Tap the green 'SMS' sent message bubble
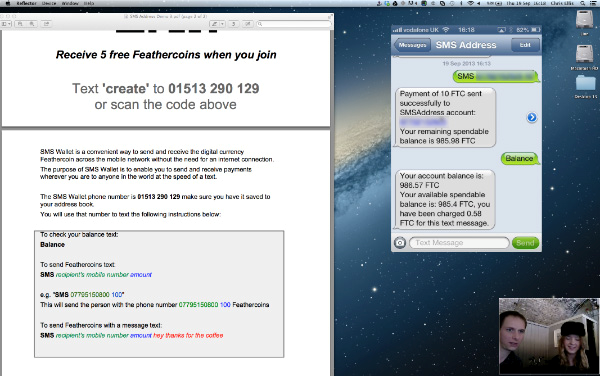Screen dimensions: 600x376 [x=496, y=76]
